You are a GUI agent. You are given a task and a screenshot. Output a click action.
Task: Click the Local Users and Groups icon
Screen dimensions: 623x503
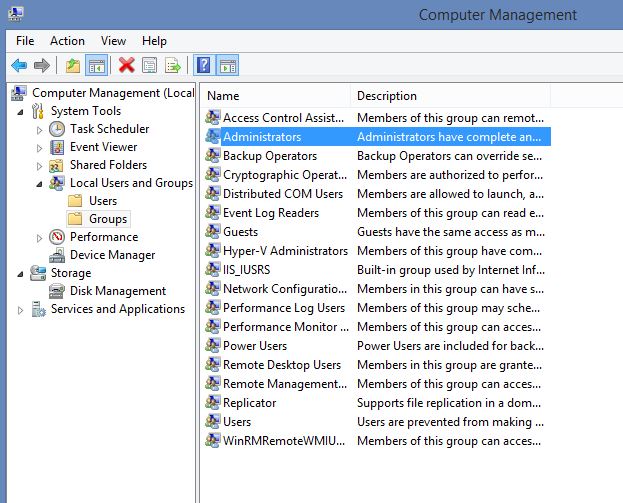pos(57,183)
